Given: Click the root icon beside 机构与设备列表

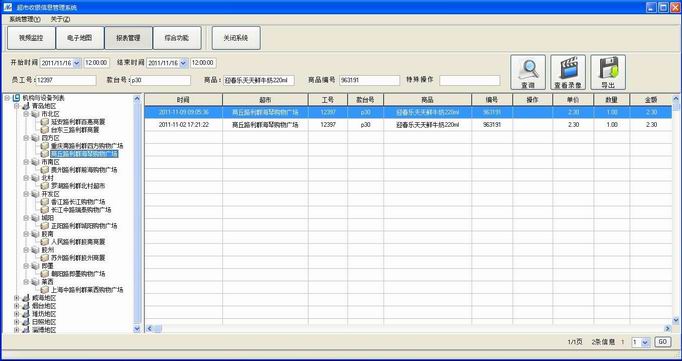Looking at the screenshot, I should tap(17, 98).
